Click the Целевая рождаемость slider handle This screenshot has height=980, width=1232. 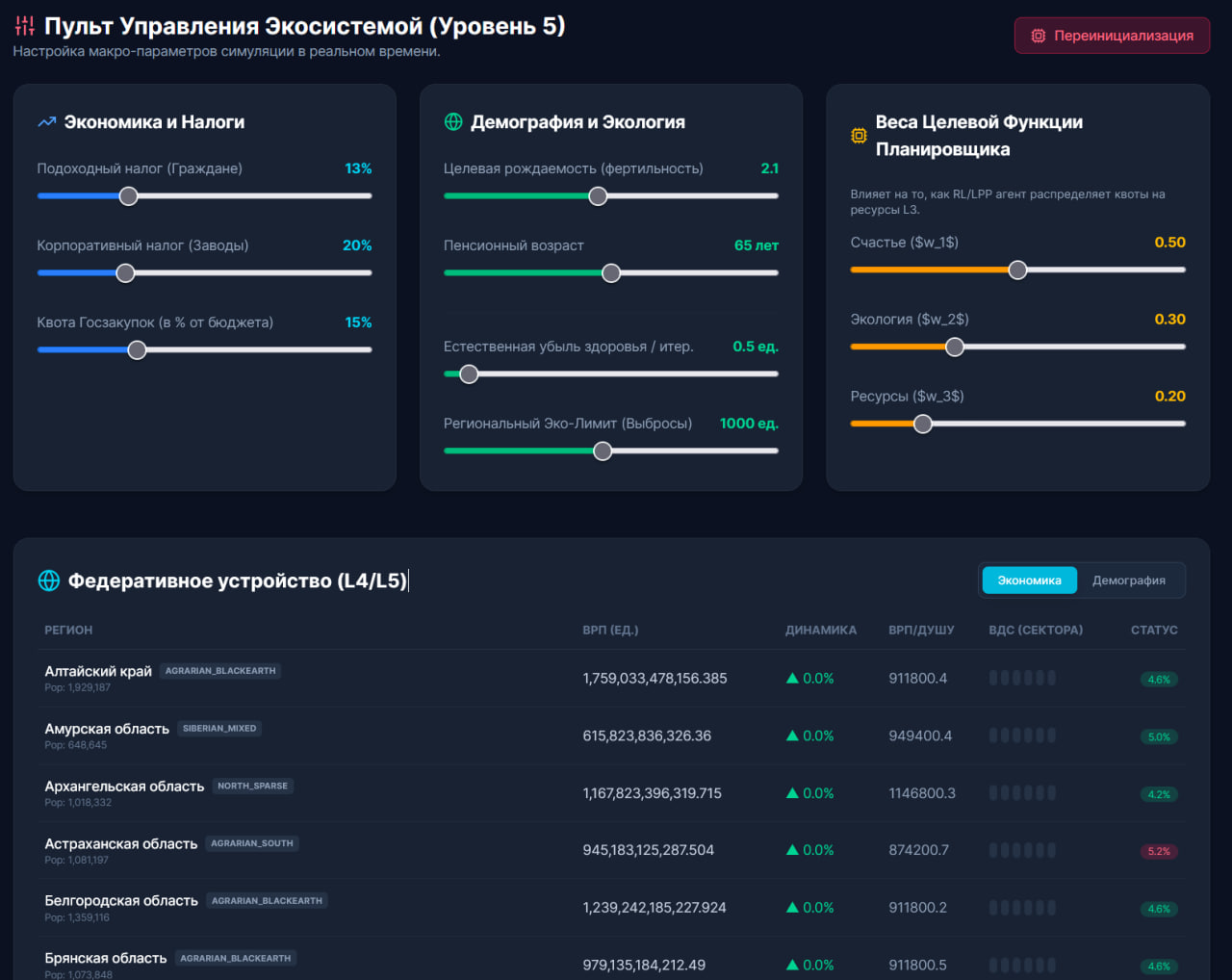[598, 196]
